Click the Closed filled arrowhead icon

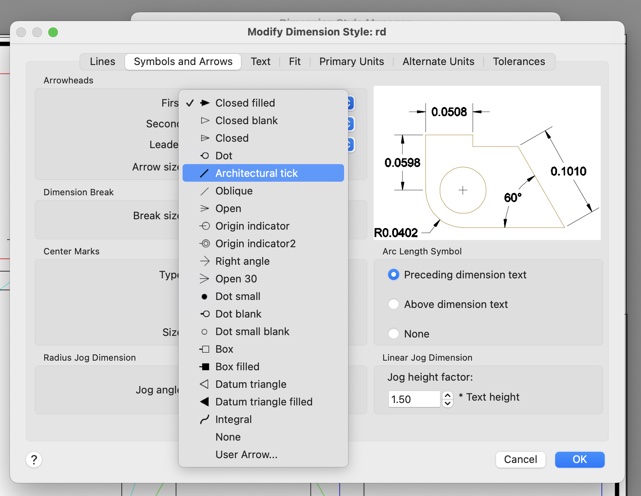pyautogui.click(x=205, y=103)
